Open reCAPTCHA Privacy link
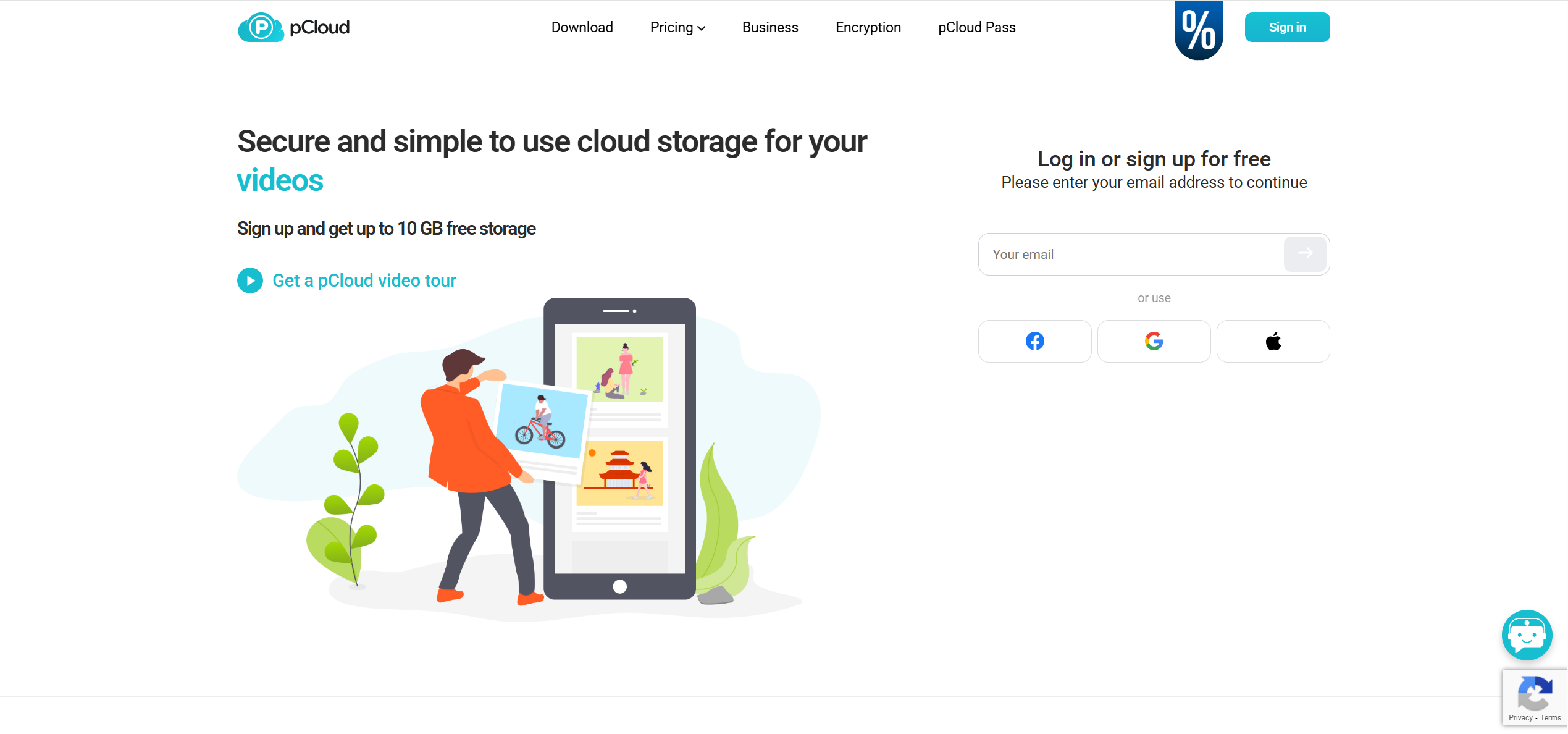 (1520, 718)
